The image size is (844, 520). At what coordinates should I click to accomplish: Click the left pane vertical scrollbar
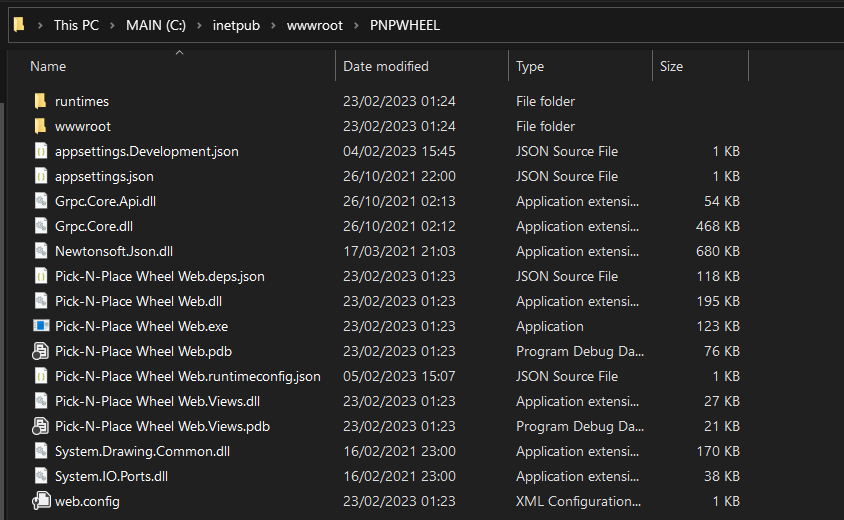[x=2, y=311]
